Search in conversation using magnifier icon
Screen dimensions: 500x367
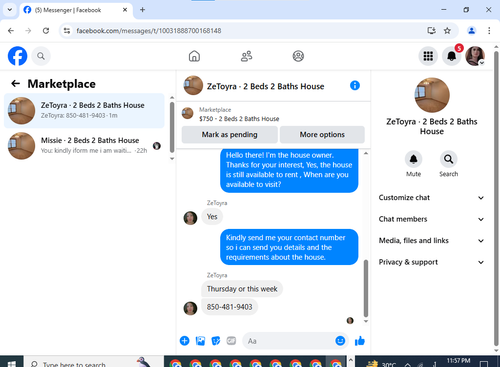pos(448,159)
